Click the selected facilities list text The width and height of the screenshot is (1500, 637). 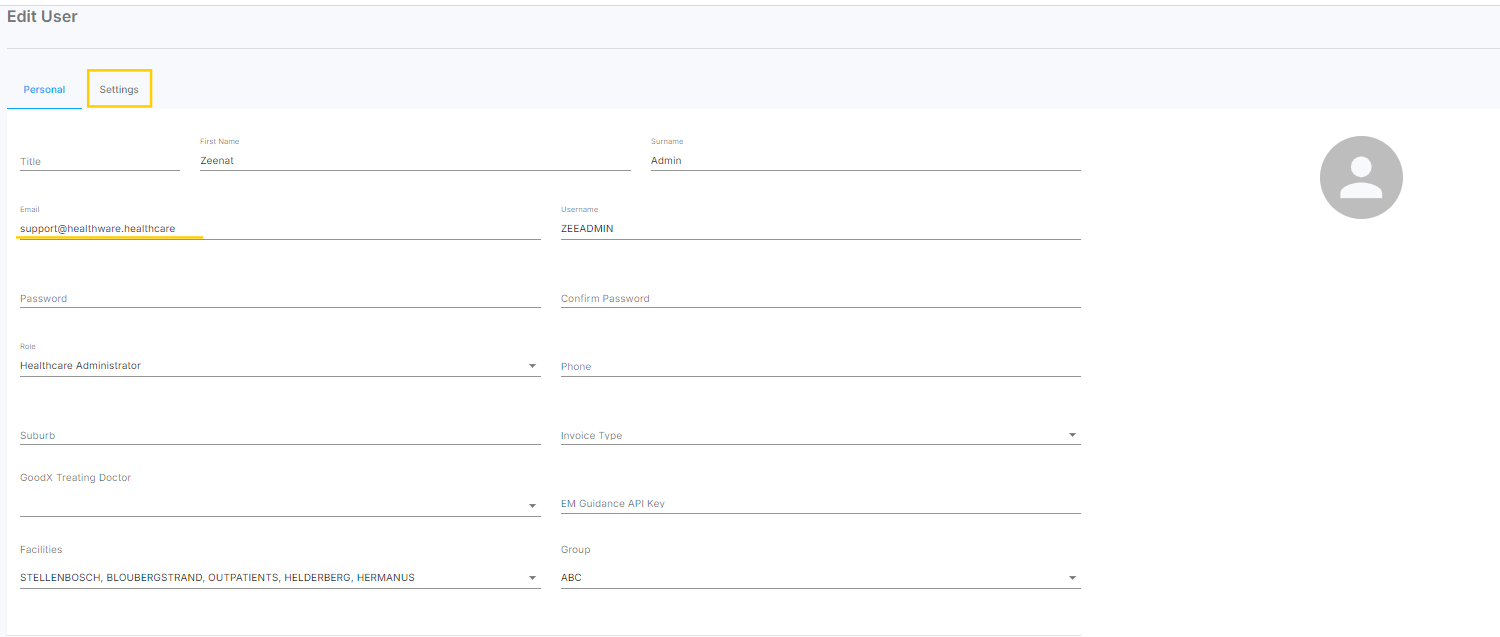point(217,578)
